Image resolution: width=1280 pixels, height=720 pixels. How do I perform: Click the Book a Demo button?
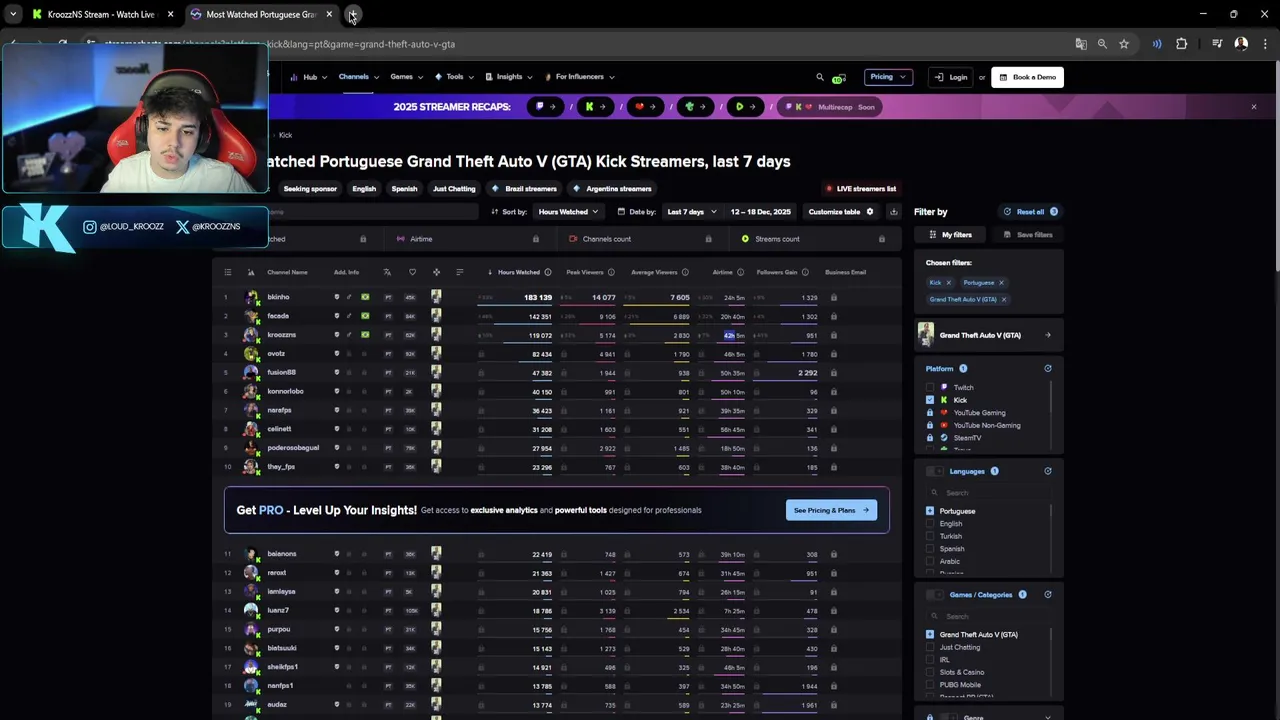1027,77
